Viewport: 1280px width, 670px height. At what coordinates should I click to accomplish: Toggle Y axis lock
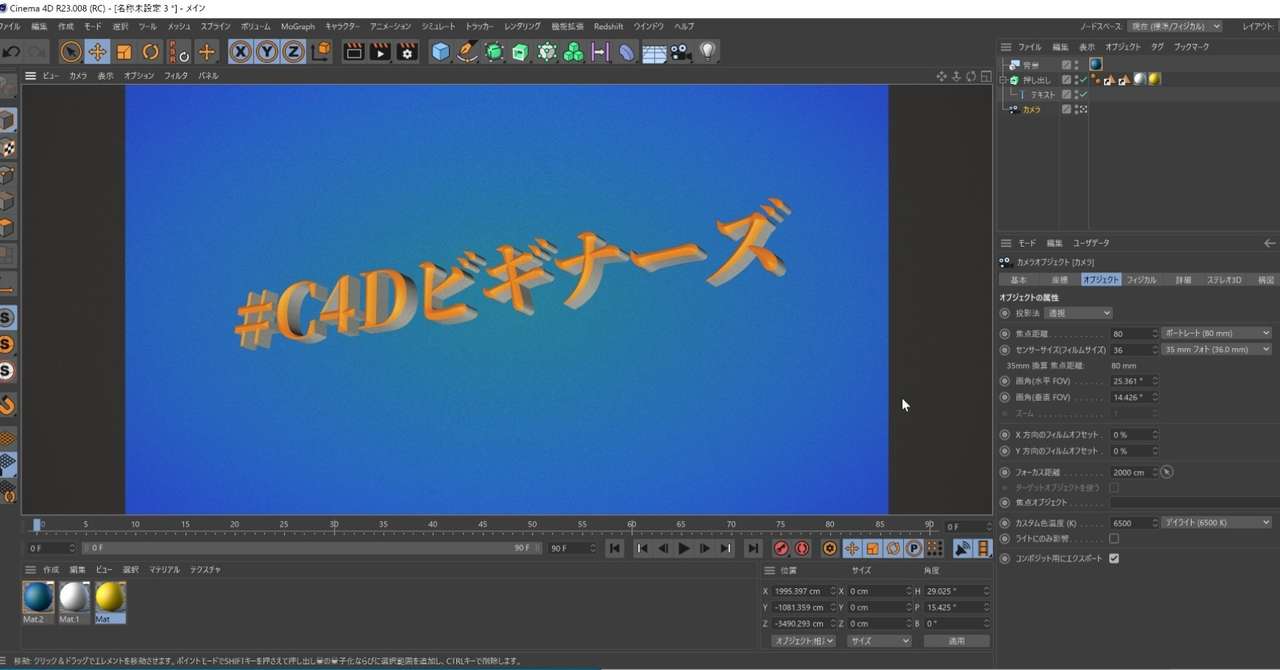[x=267, y=52]
